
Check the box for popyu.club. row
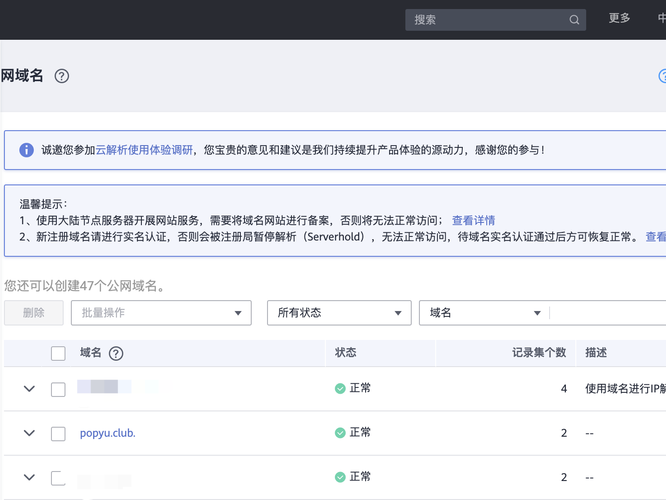tap(58, 434)
